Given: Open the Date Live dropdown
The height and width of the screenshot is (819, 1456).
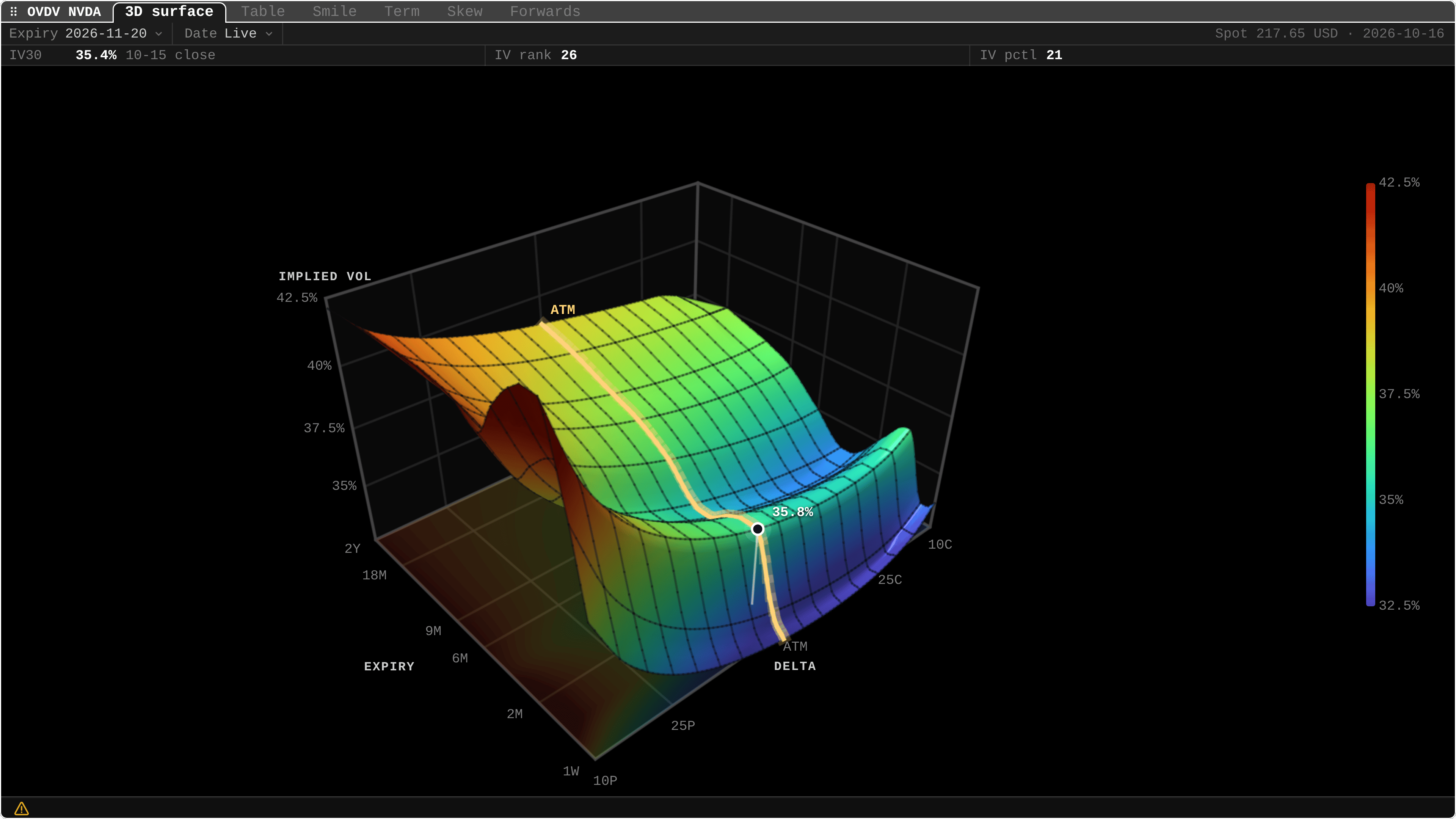Looking at the screenshot, I should pyautogui.click(x=229, y=33).
